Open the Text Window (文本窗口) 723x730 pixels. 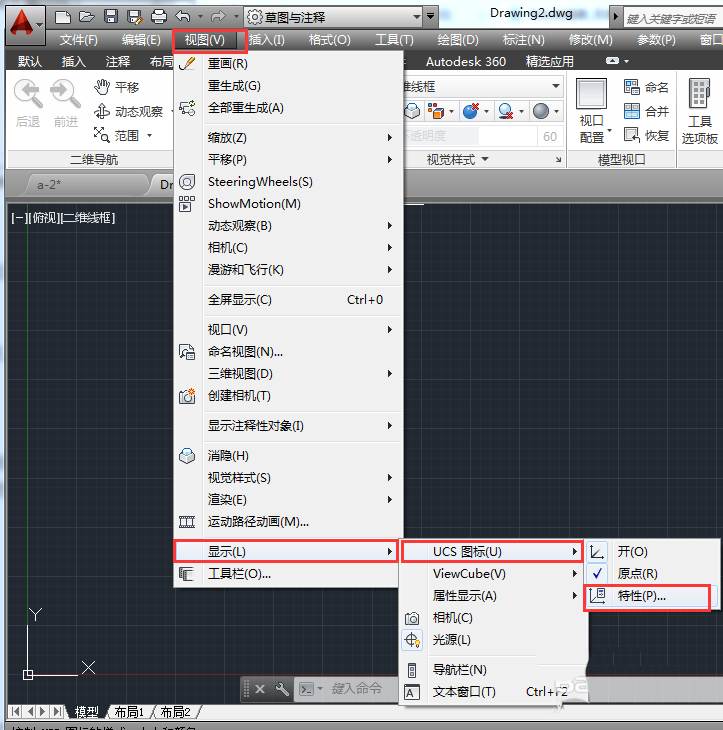pyautogui.click(x=493, y=692)
